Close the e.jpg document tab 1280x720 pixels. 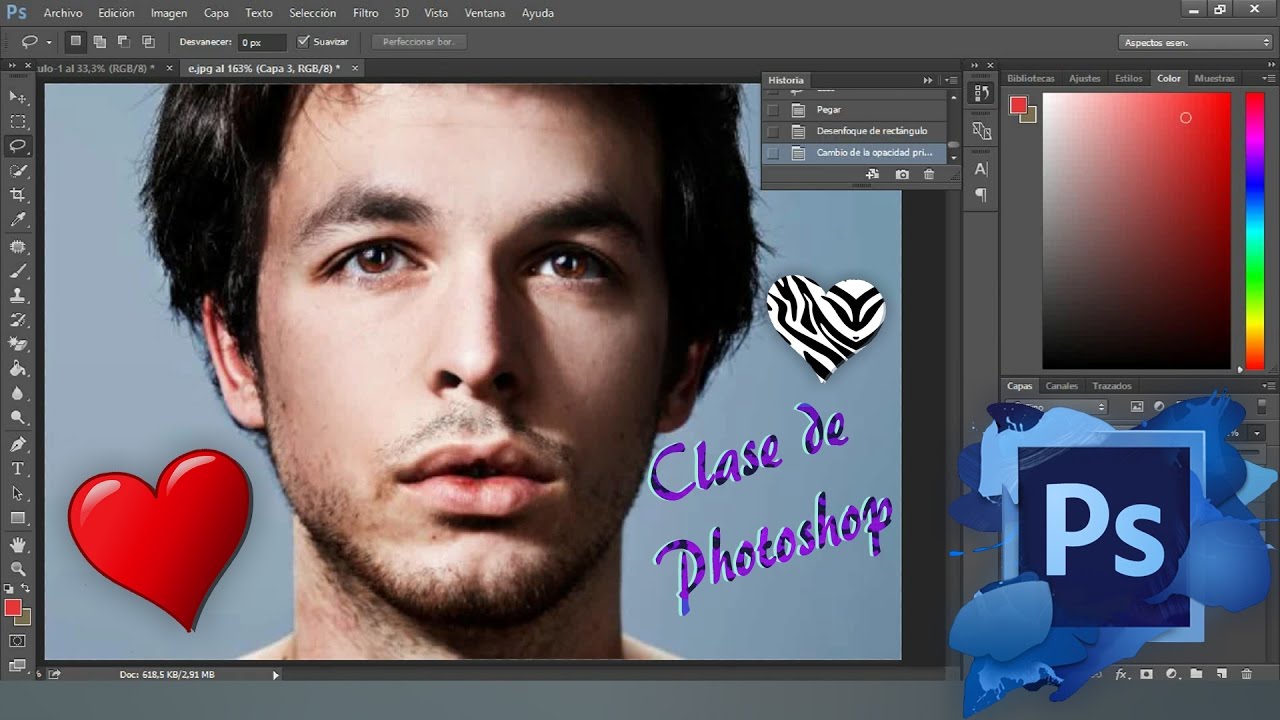(354, 68)
